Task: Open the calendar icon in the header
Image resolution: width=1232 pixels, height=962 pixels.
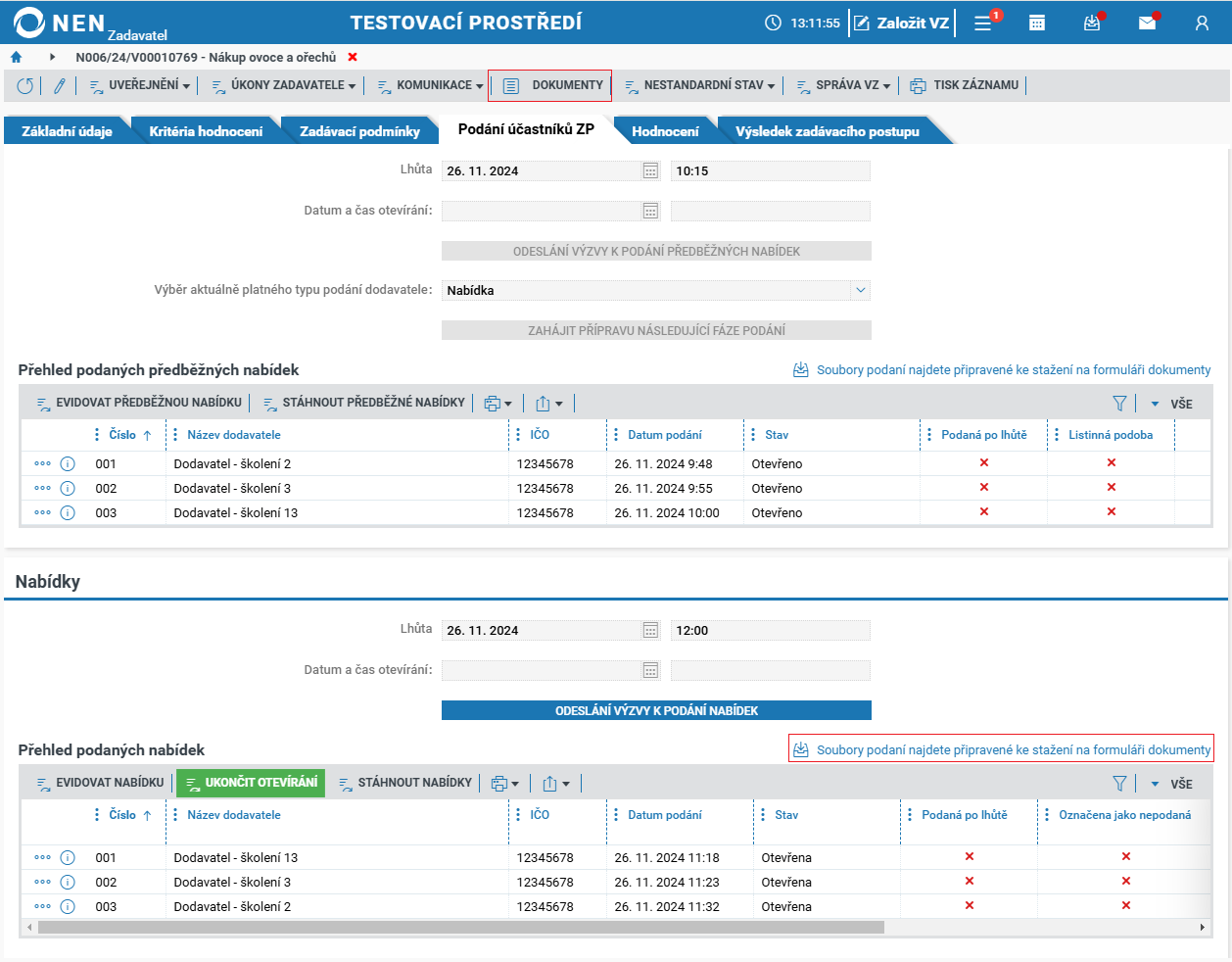Action: (1037, 23)
